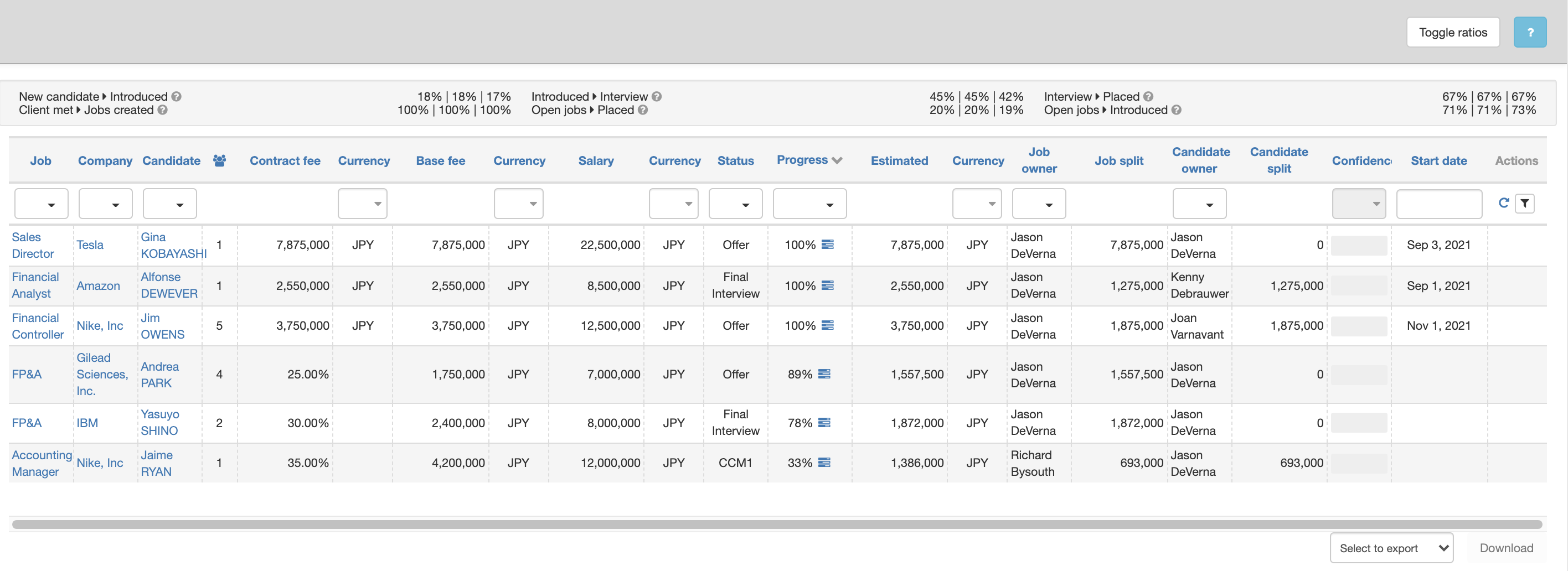Click help icon next to Client met Jobs created
1568x571 pixels.
pyautogui.click(x=163, y=110)
